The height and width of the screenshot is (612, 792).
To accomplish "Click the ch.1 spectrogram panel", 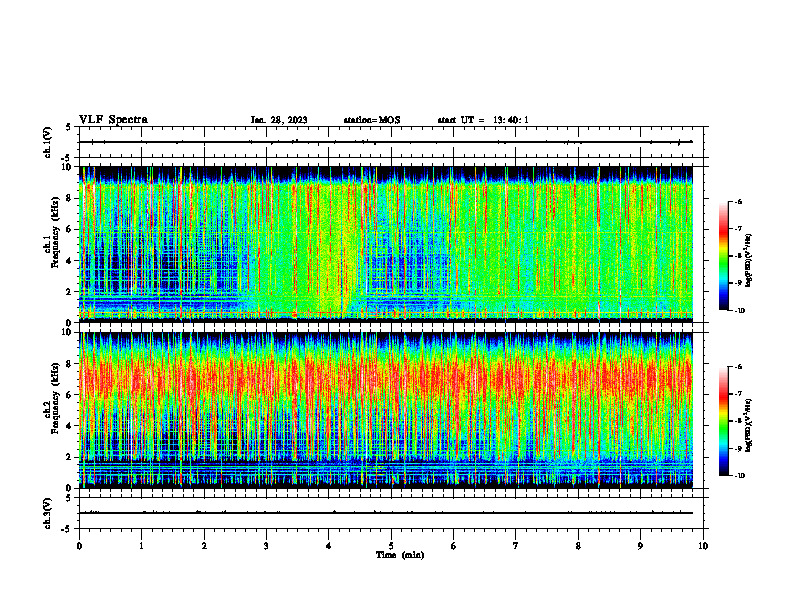I will coord(386,244).
